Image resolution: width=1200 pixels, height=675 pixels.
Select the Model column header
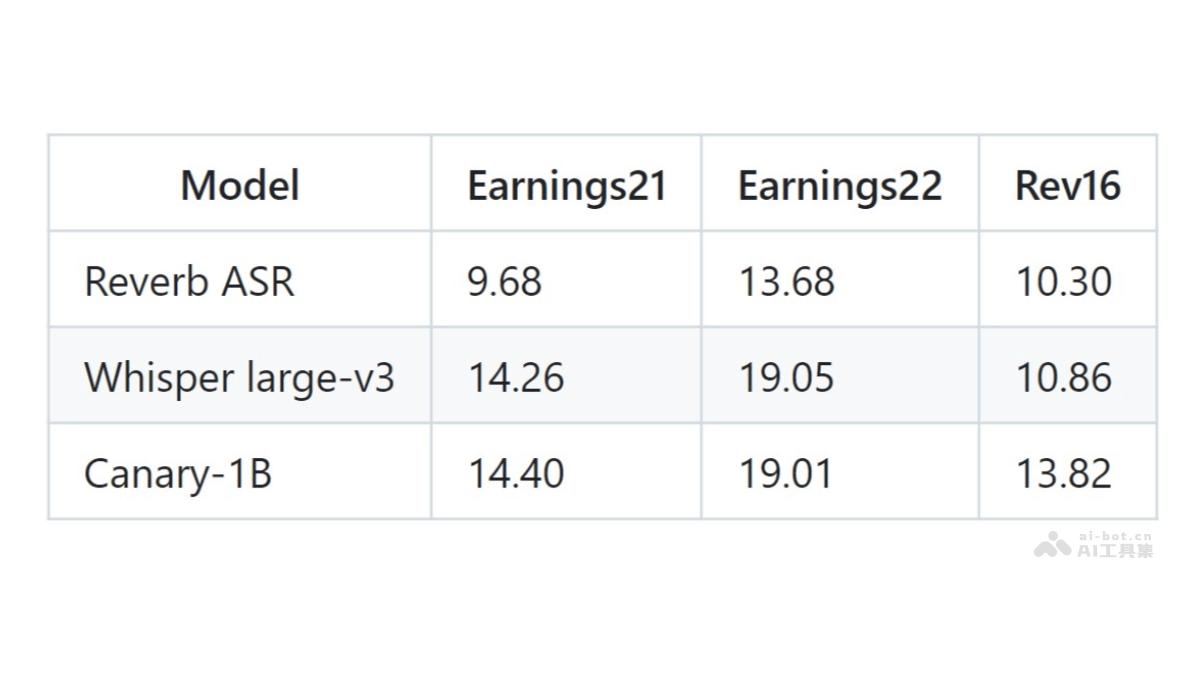tap(240, 185)
